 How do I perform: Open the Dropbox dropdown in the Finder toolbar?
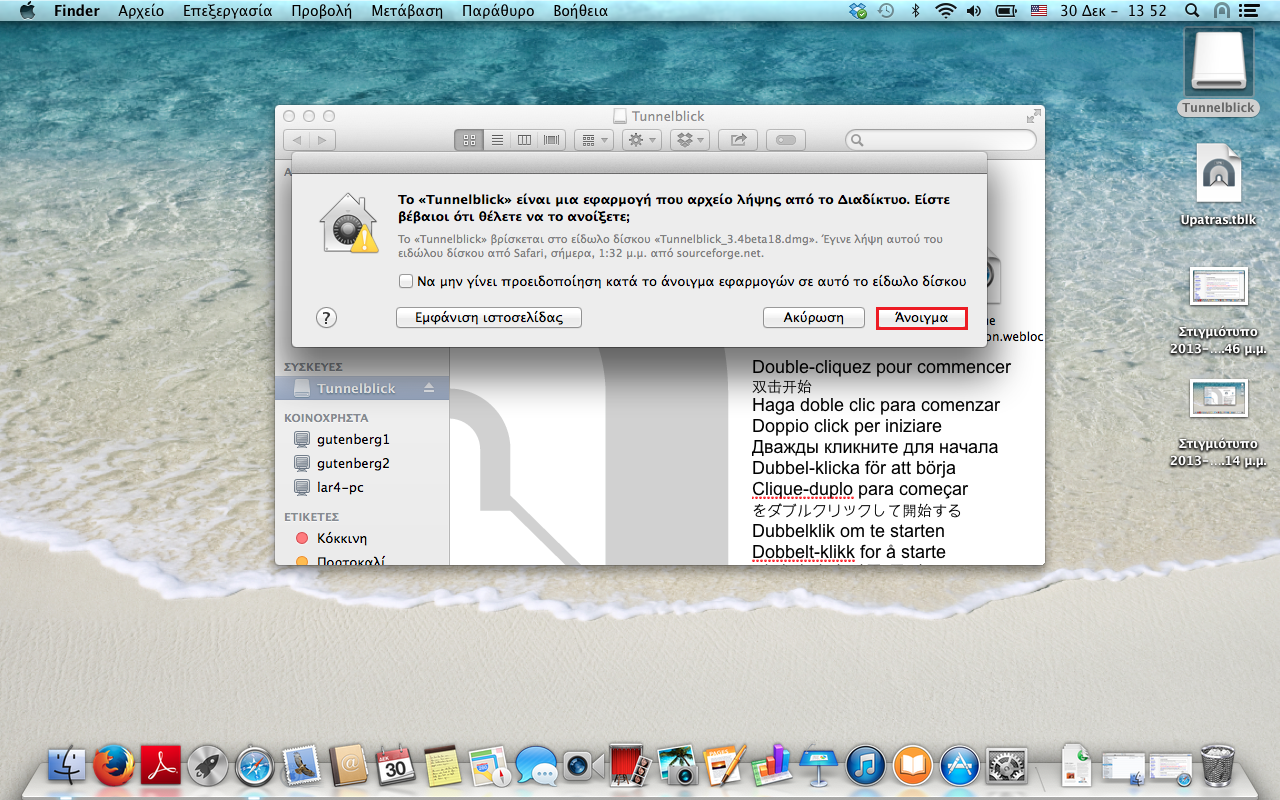point(690,141)
